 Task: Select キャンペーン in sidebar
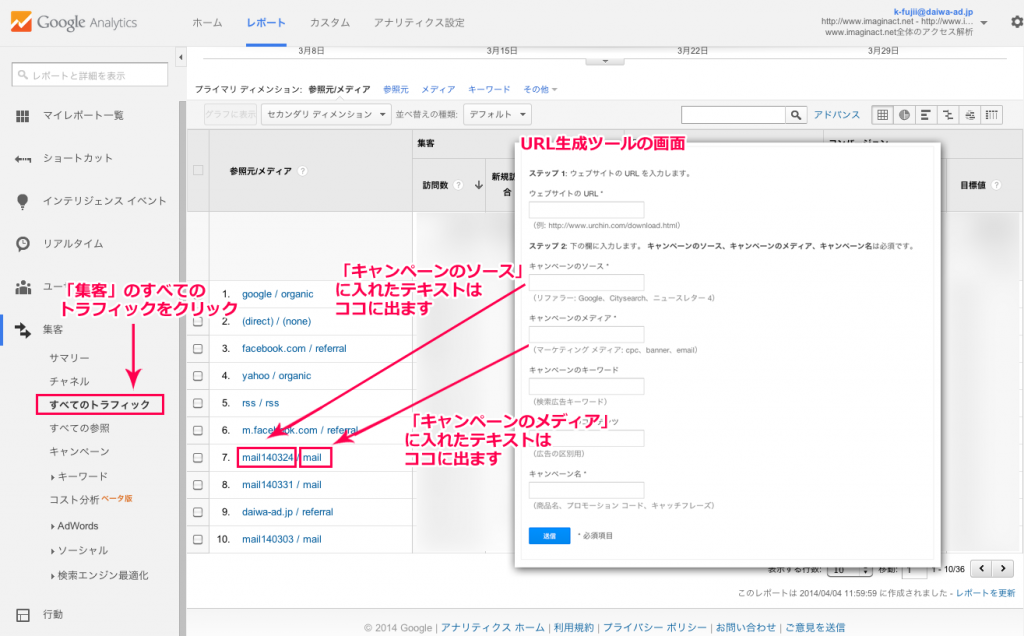(x=80, y=452)
